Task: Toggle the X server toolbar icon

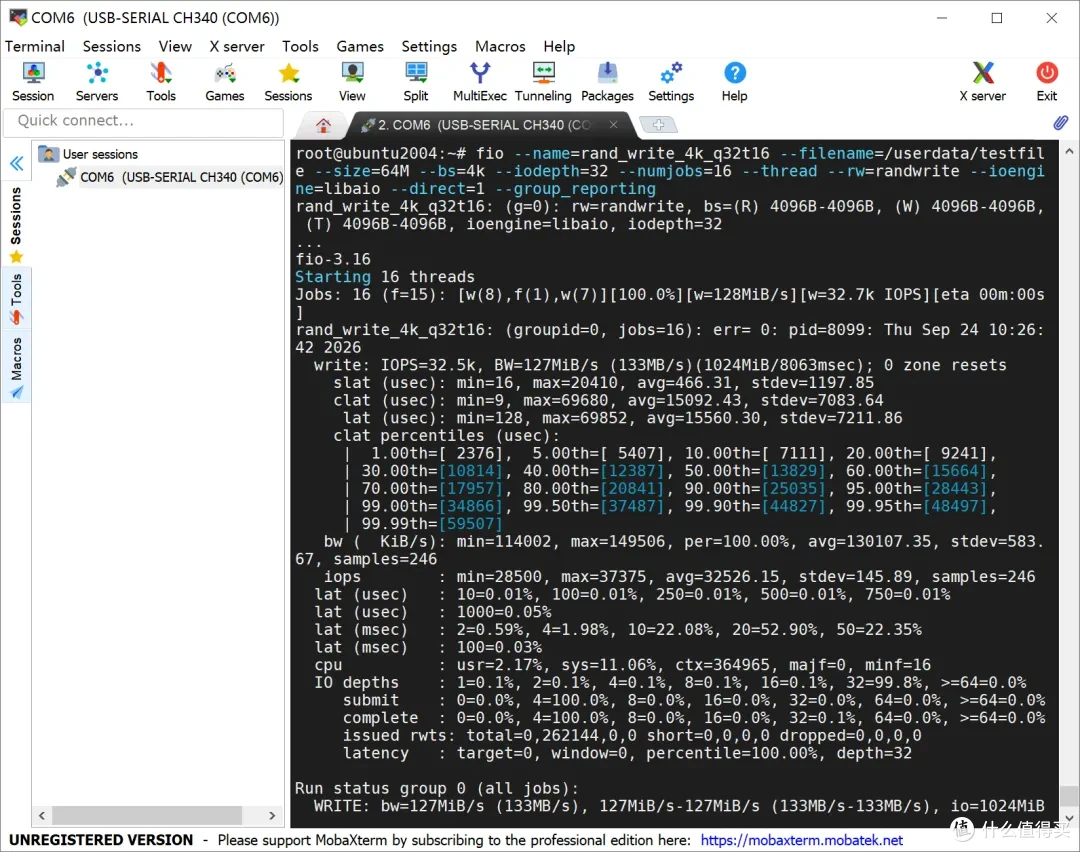Action: click(983, 82)
